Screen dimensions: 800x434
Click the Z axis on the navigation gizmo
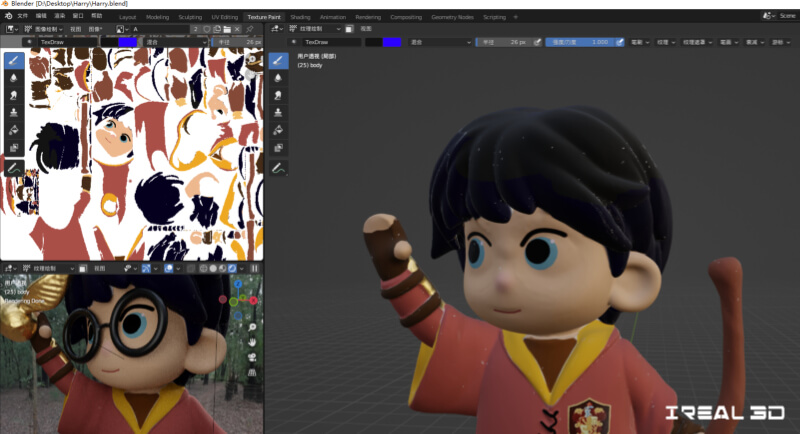point(238,284)
